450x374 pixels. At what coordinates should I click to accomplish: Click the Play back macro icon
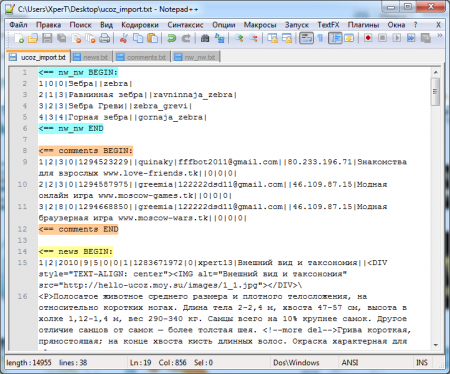click(397, 38)
